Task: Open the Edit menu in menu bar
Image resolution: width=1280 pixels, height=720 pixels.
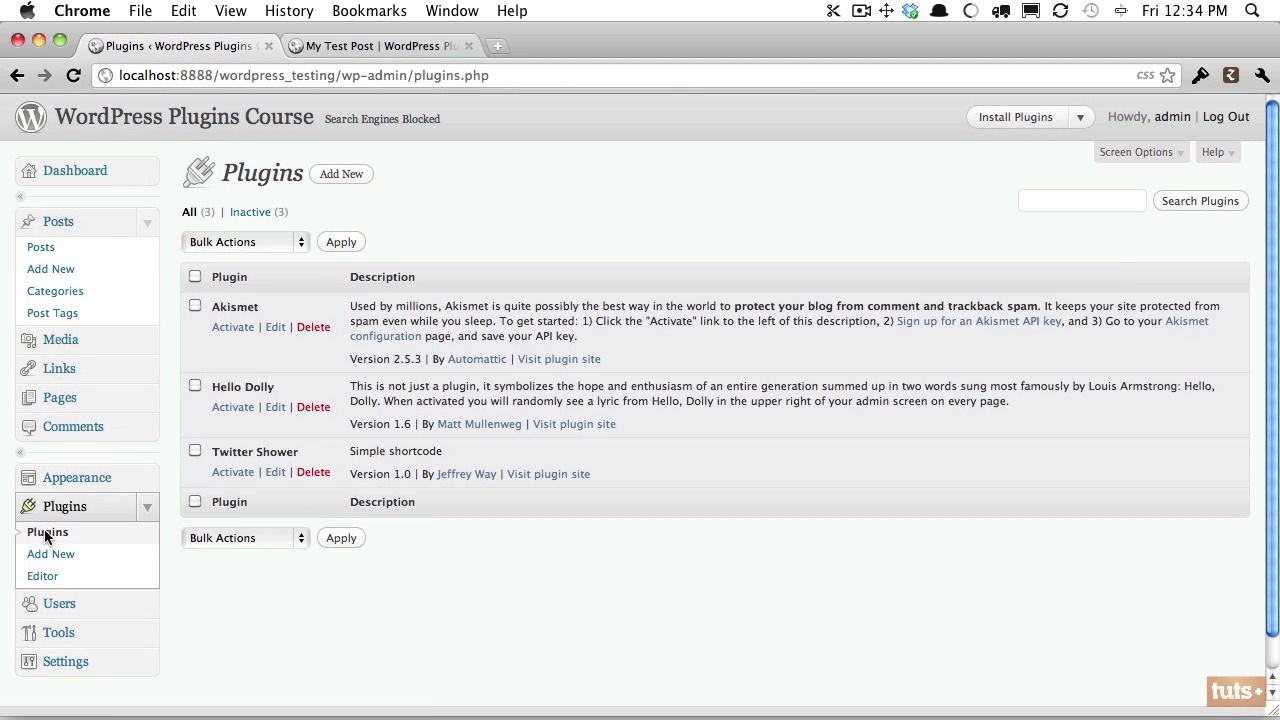Action: (183, 11)
